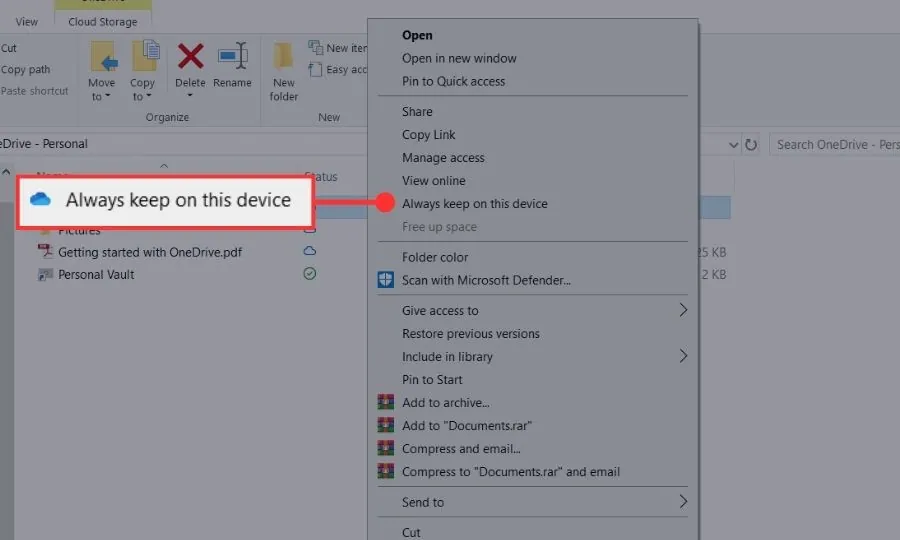The width and height of the screenshot is (900, 540).
Task: Click the Status column header
Action: (x=321, y=176)
